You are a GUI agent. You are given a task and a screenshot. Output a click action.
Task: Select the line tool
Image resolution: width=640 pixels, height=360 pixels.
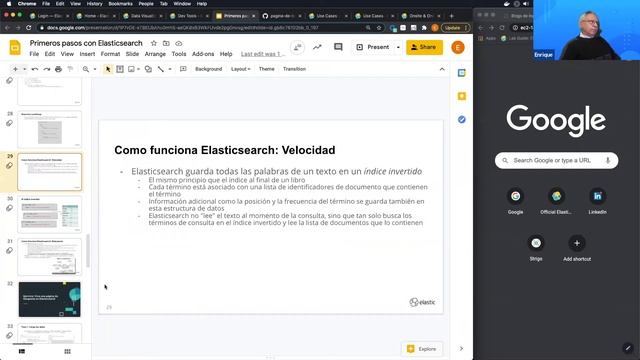(161, 69)
